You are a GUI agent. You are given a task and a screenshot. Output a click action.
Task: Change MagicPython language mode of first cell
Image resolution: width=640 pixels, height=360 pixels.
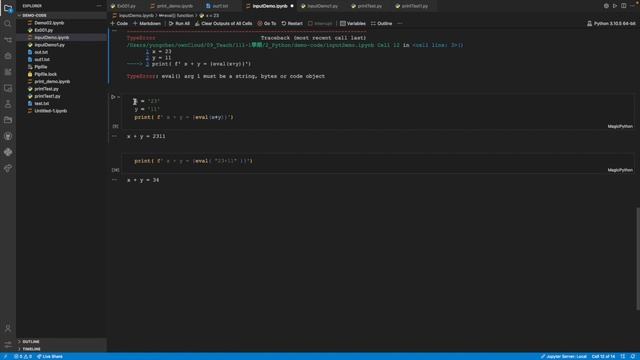(620, 127)
